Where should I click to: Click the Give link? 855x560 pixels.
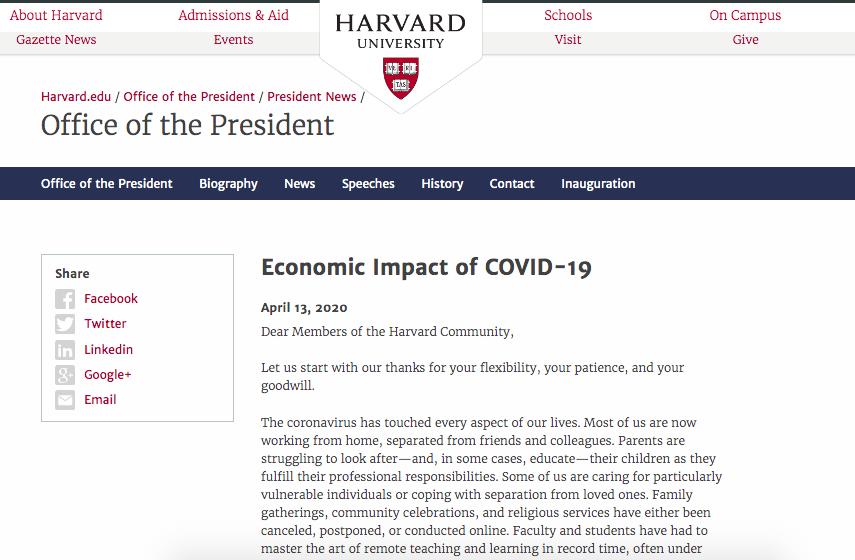[745, 40]
